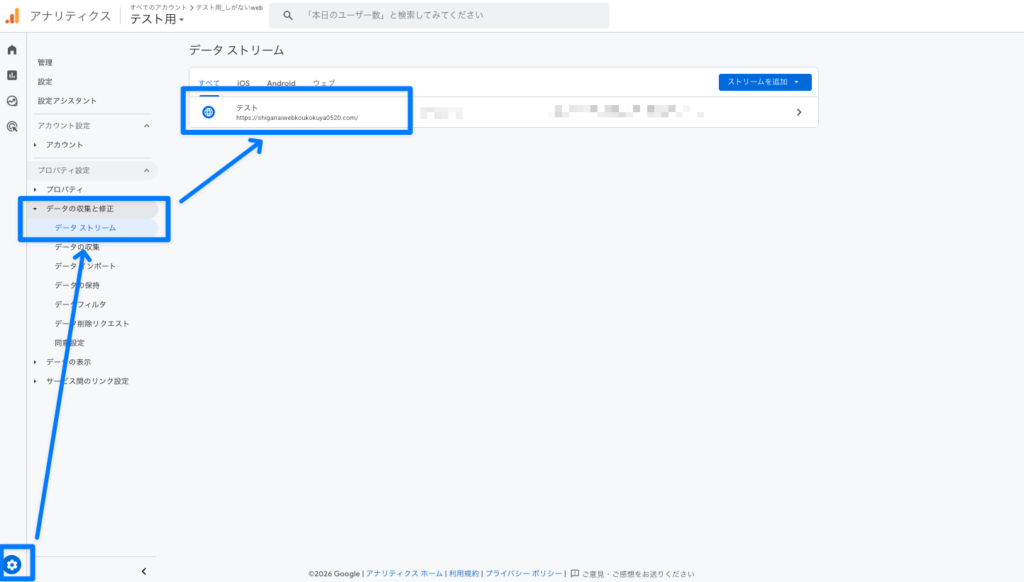Go to Home via house icon
1024x582 pixels.
click(12, 50)
